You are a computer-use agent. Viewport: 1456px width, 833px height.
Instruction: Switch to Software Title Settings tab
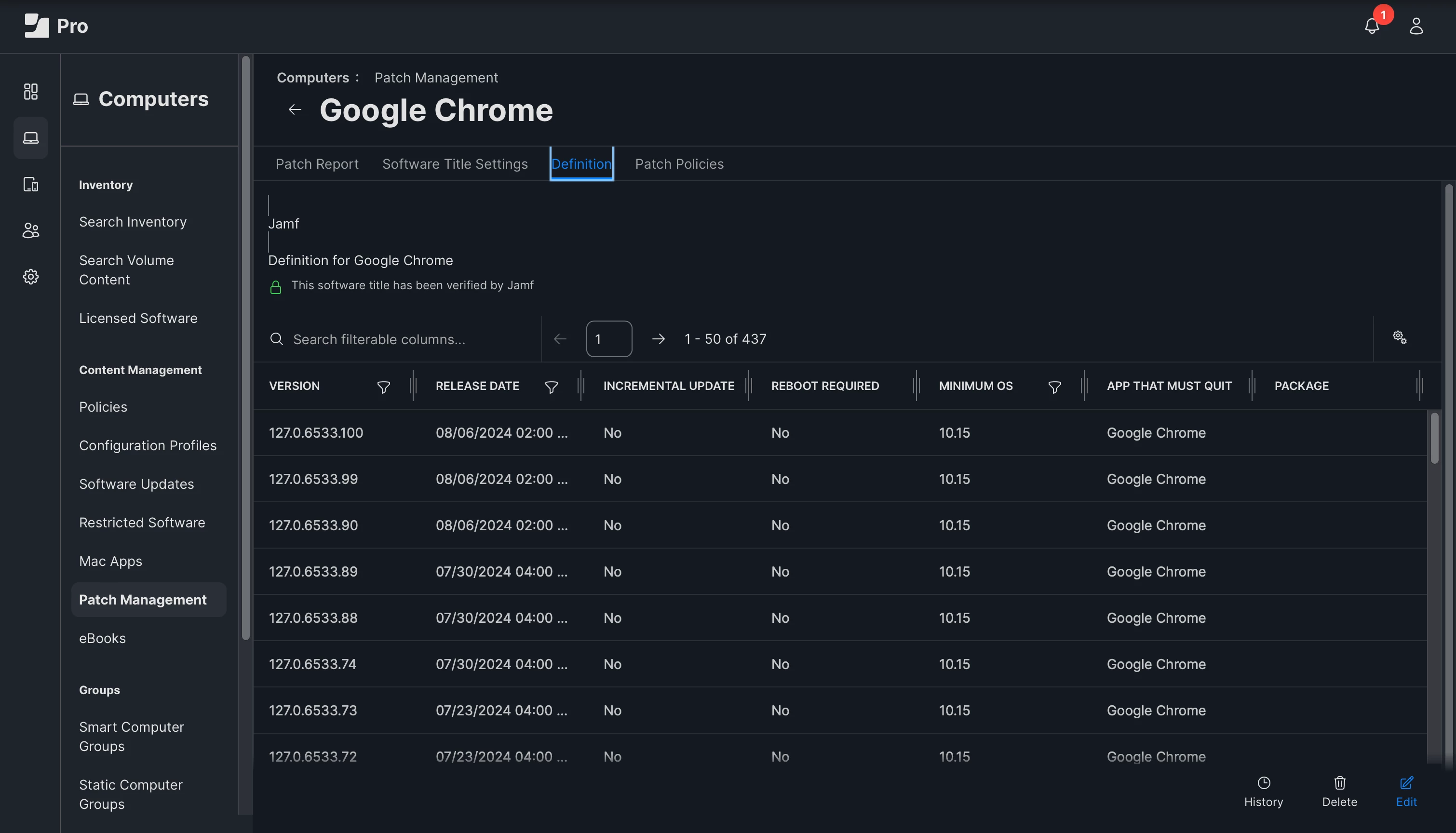[x=455, y=164]
